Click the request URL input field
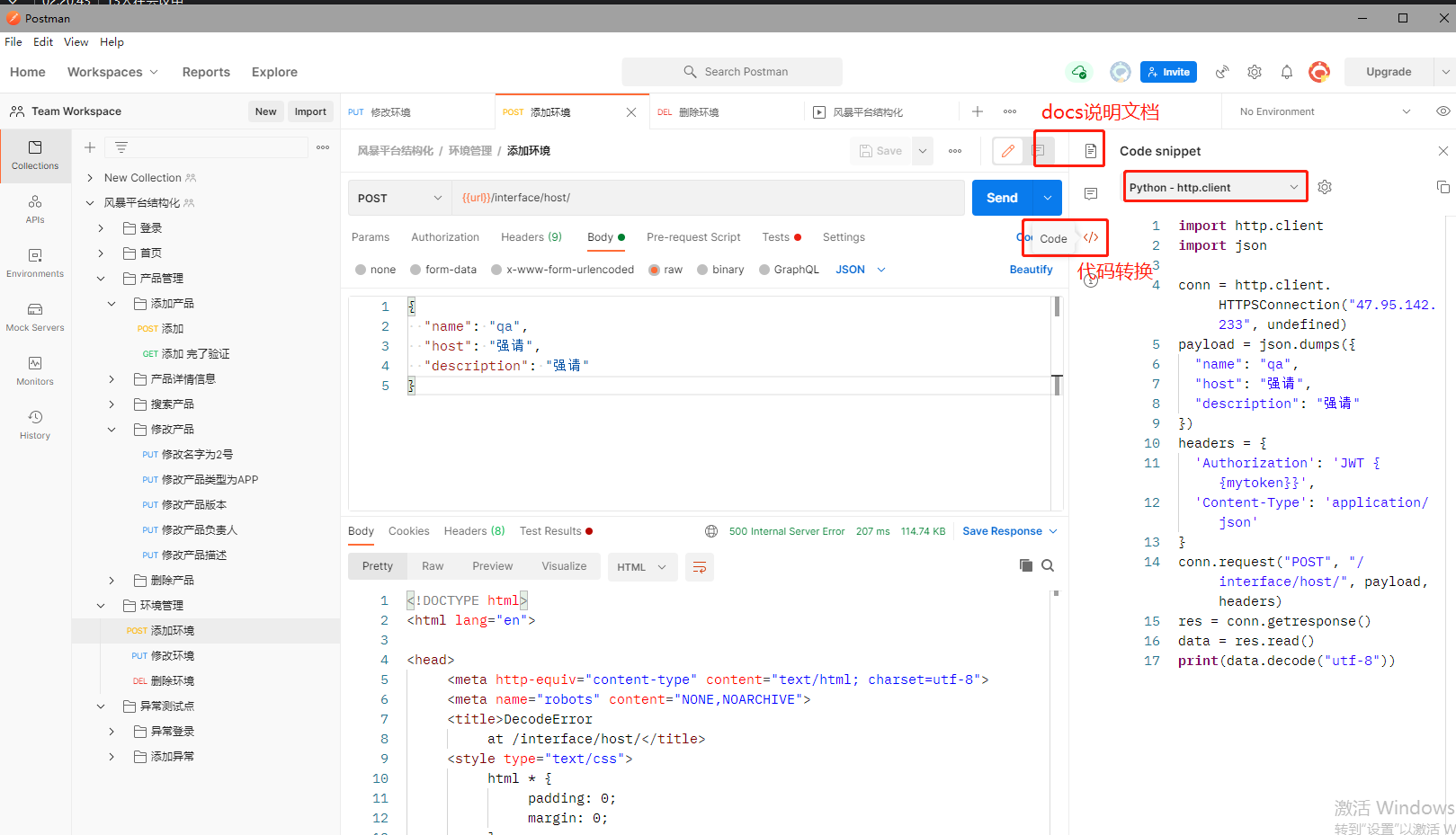The width and height of the screenshot is (1456, 835). pos(708,198)
